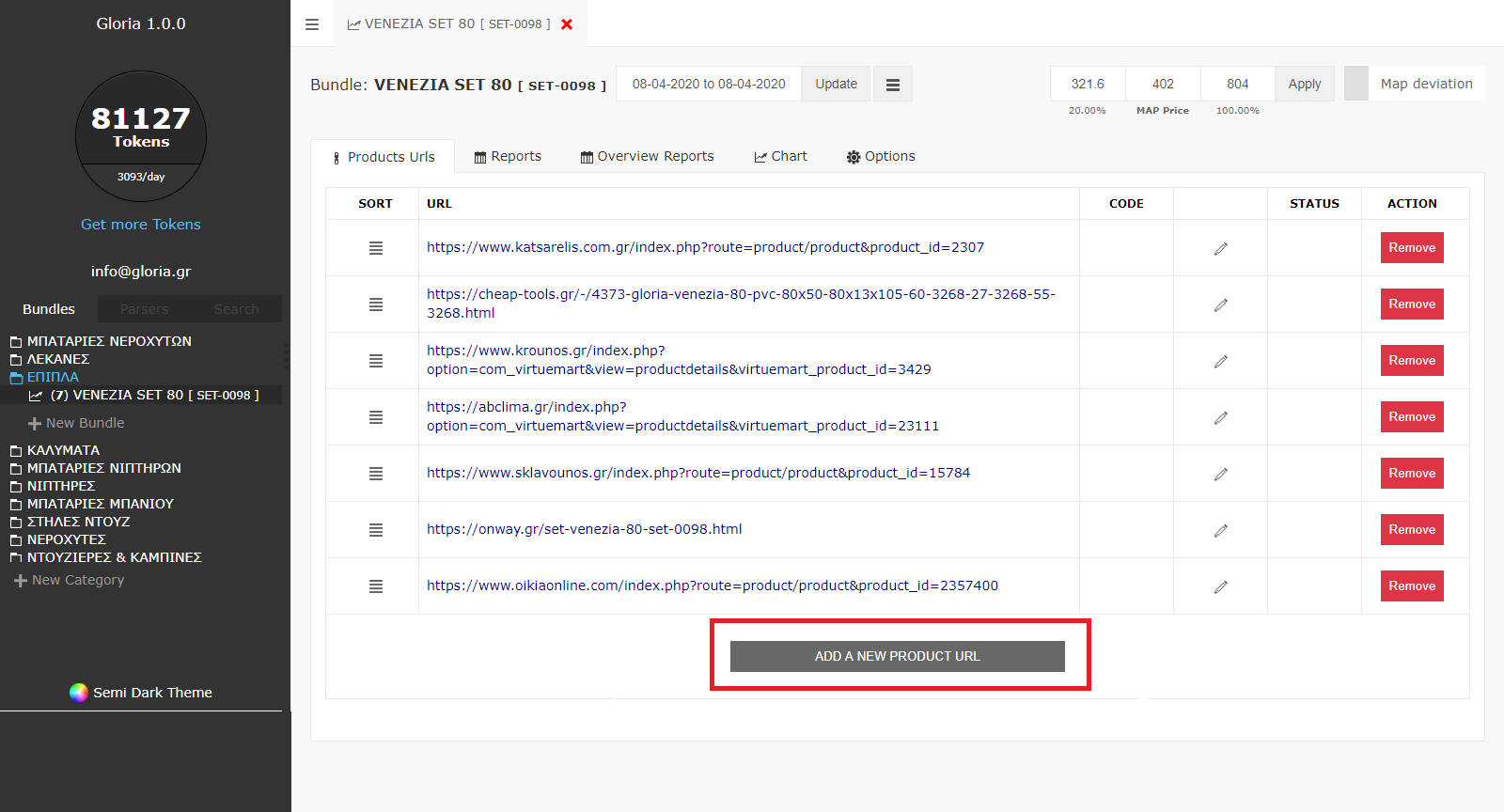Open the Options tab
Screen dimensions: 1504x812
pyautogui.click(x=881, y=157)
